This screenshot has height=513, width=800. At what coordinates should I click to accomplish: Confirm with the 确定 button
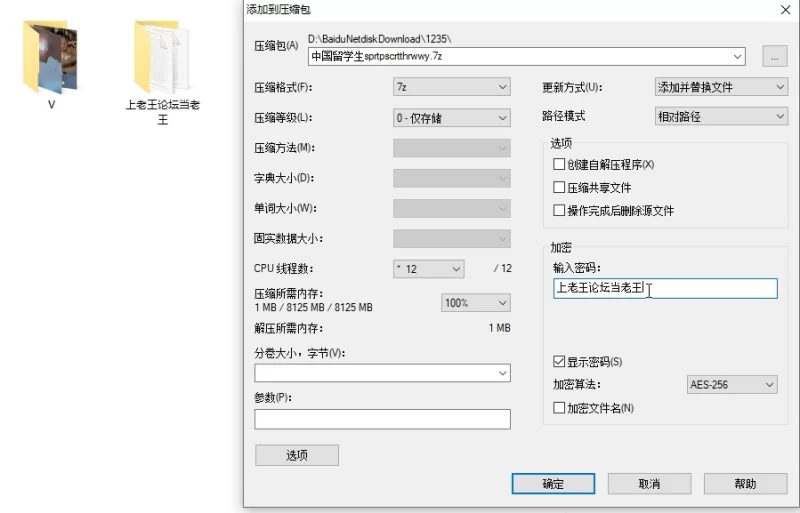(553, 483)
